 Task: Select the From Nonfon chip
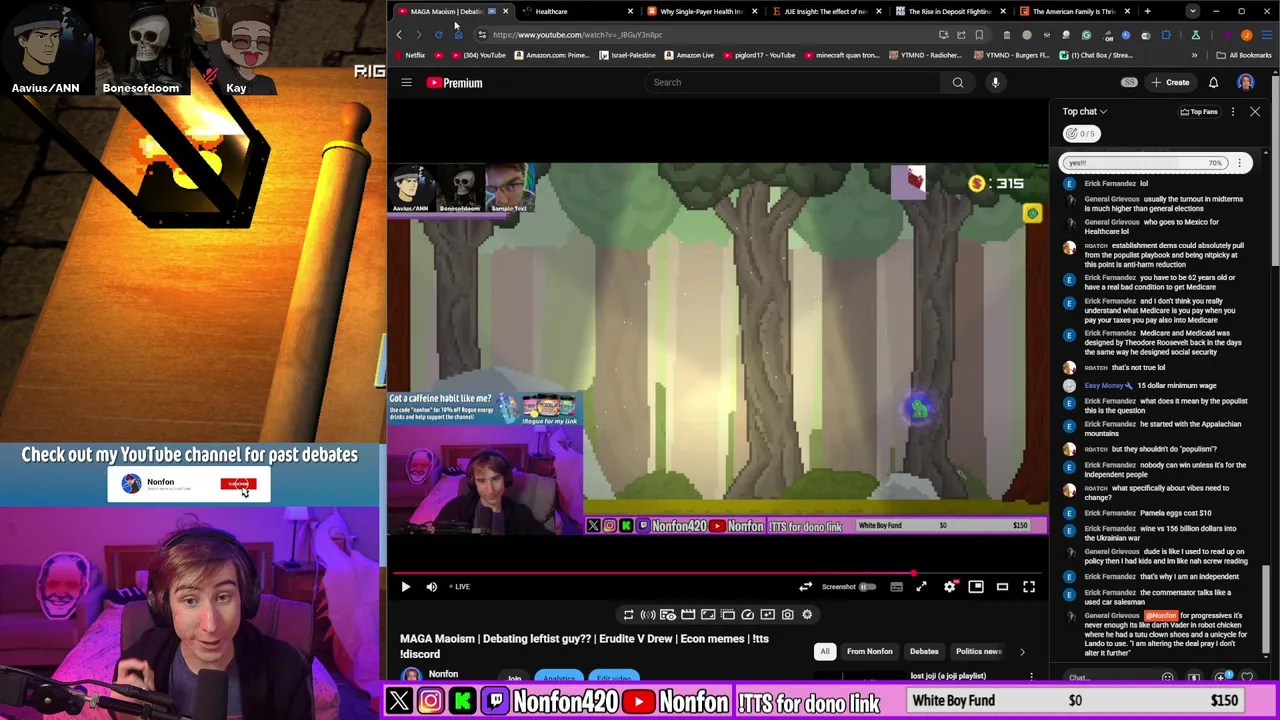pos(870,652)
